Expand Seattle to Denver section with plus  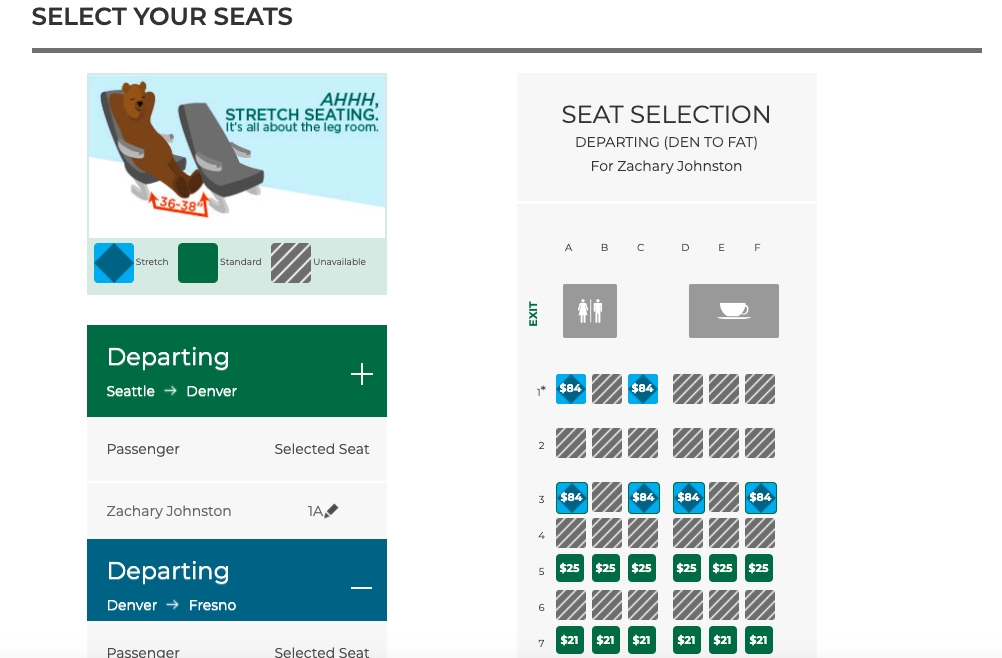click(361, 374)
